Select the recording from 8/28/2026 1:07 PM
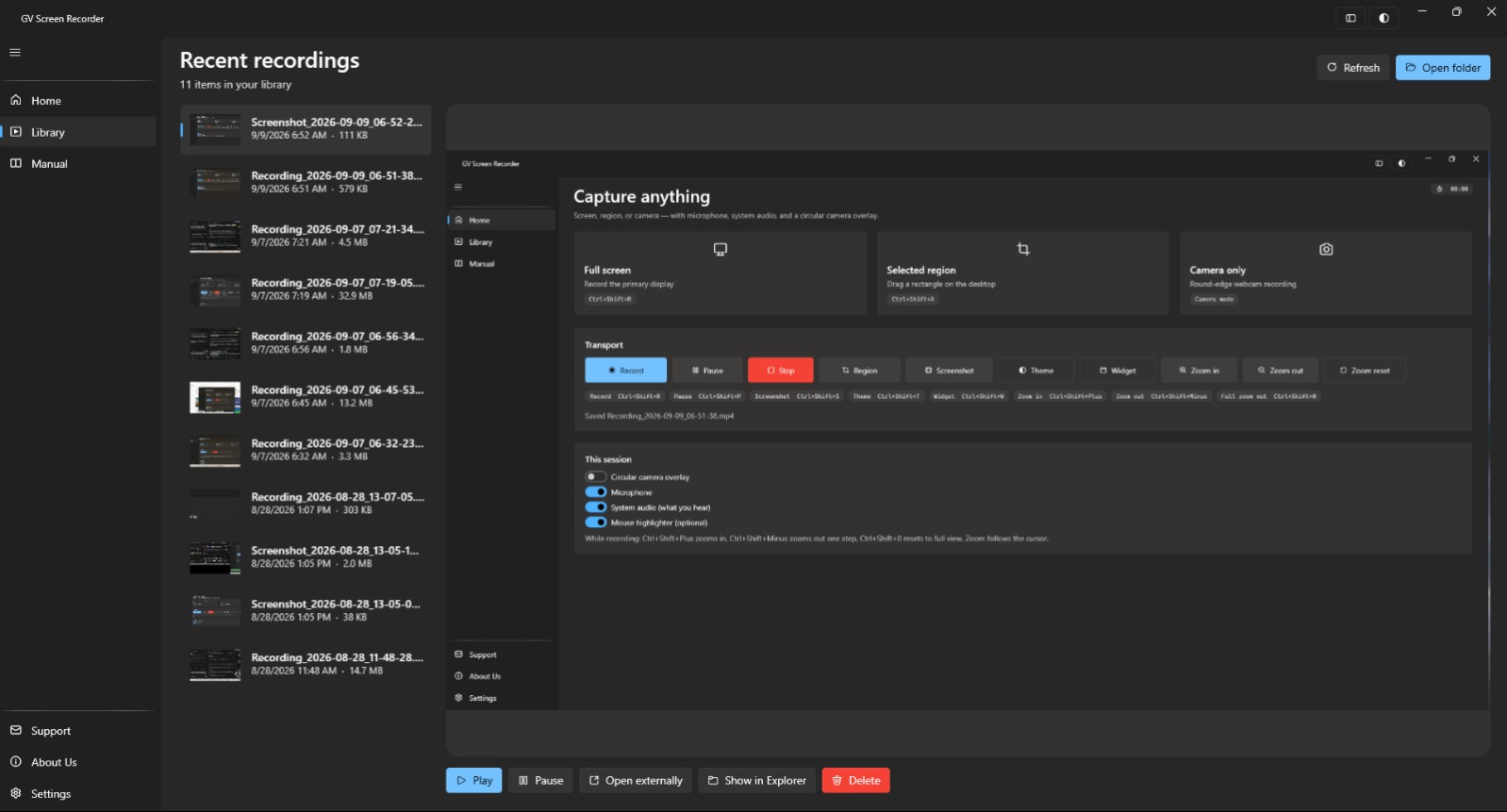The width and height of the screenshot is (1507, 812). pos(306,505)
